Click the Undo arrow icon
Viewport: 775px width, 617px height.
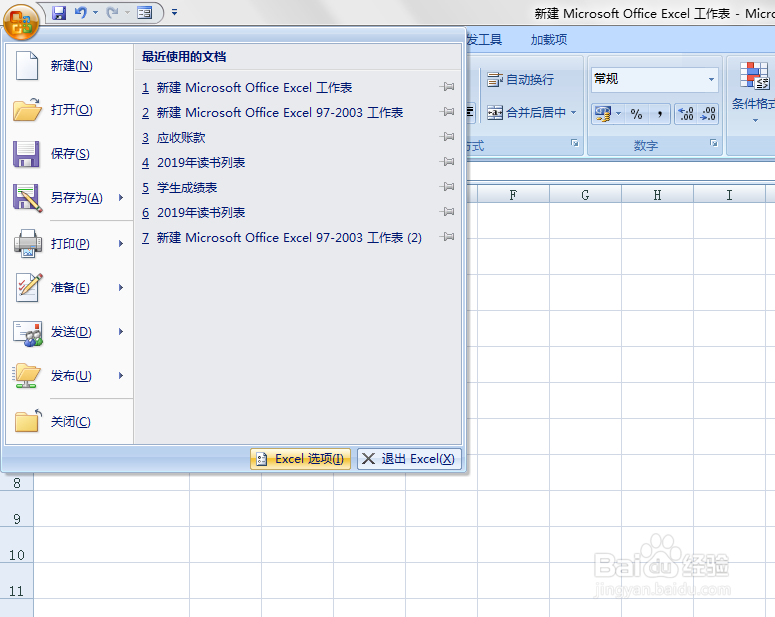81,13
